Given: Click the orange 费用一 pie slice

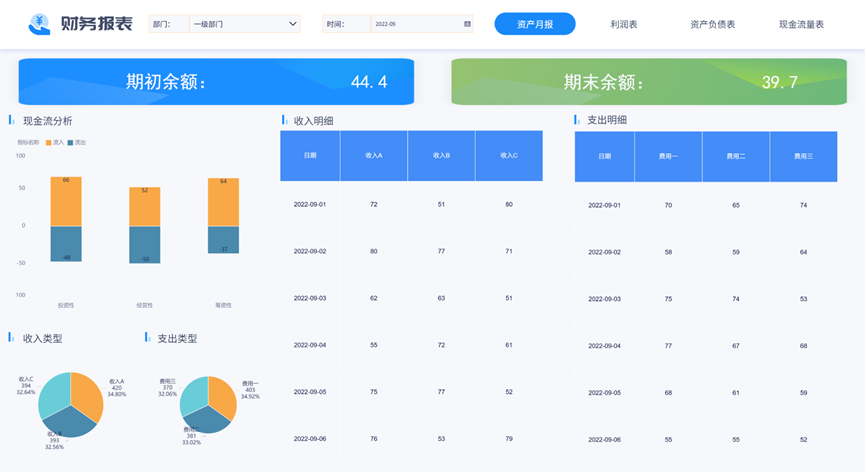Looking at the screenshot, I should tap(223, 396).
